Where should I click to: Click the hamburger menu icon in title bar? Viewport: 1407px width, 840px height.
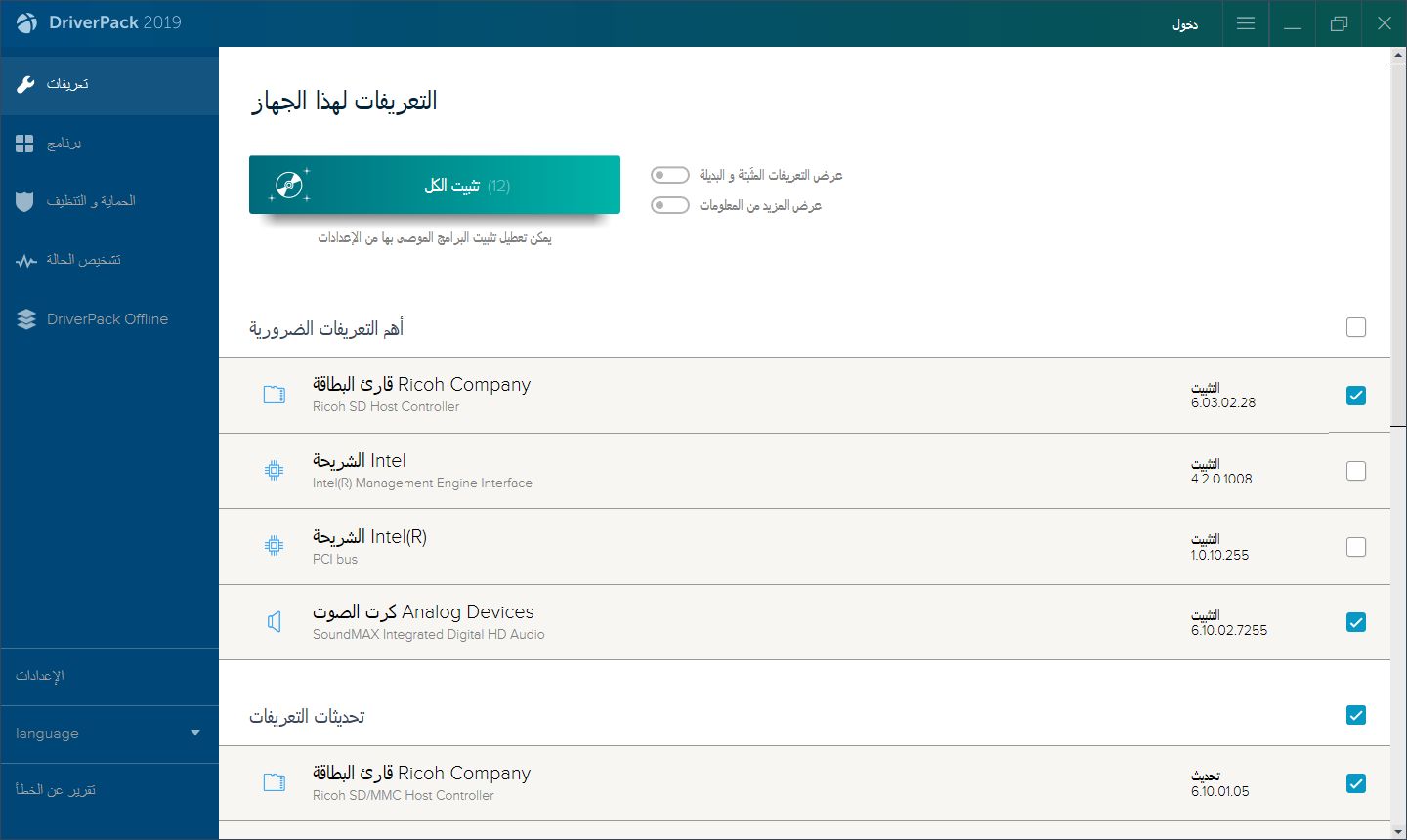click(x=1246, y=23)
